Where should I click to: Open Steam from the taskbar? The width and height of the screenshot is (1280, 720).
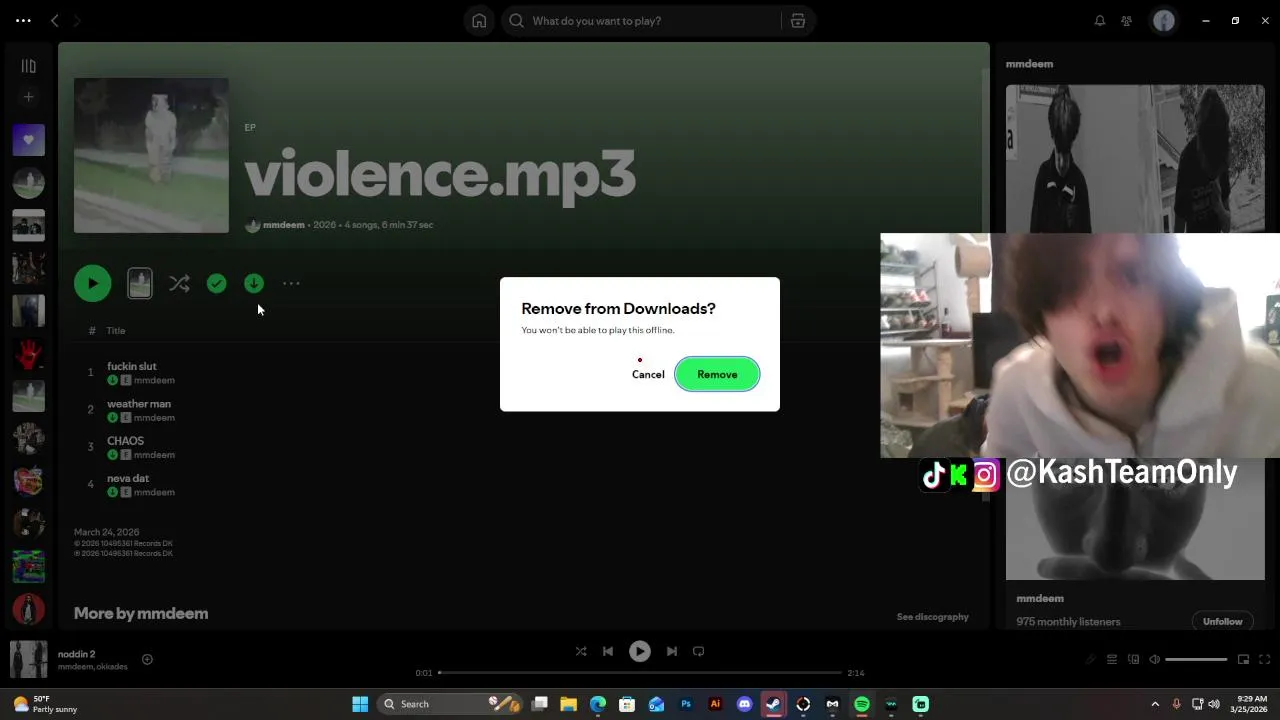773,704
